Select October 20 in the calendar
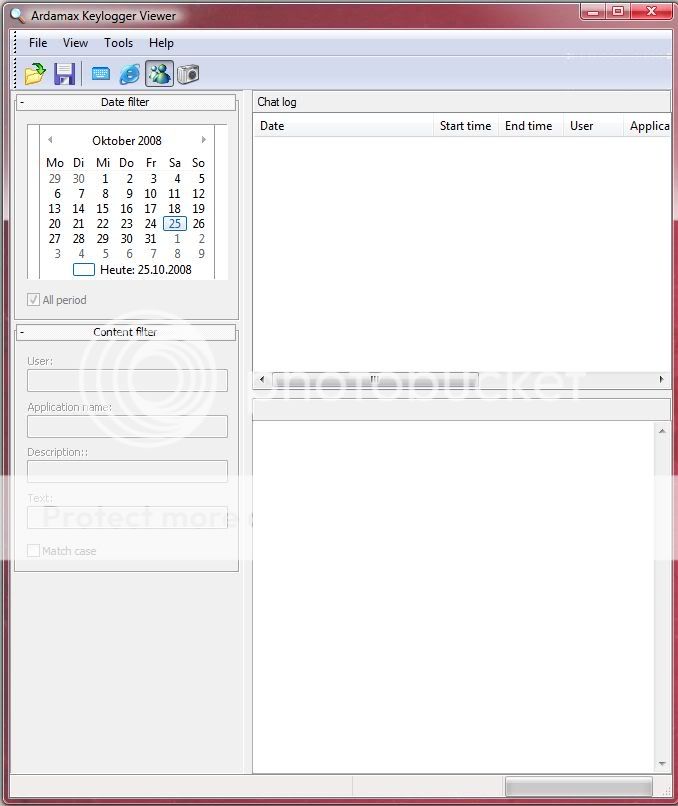This screenshot has width=678, height=806. click(x=54, y=224)
